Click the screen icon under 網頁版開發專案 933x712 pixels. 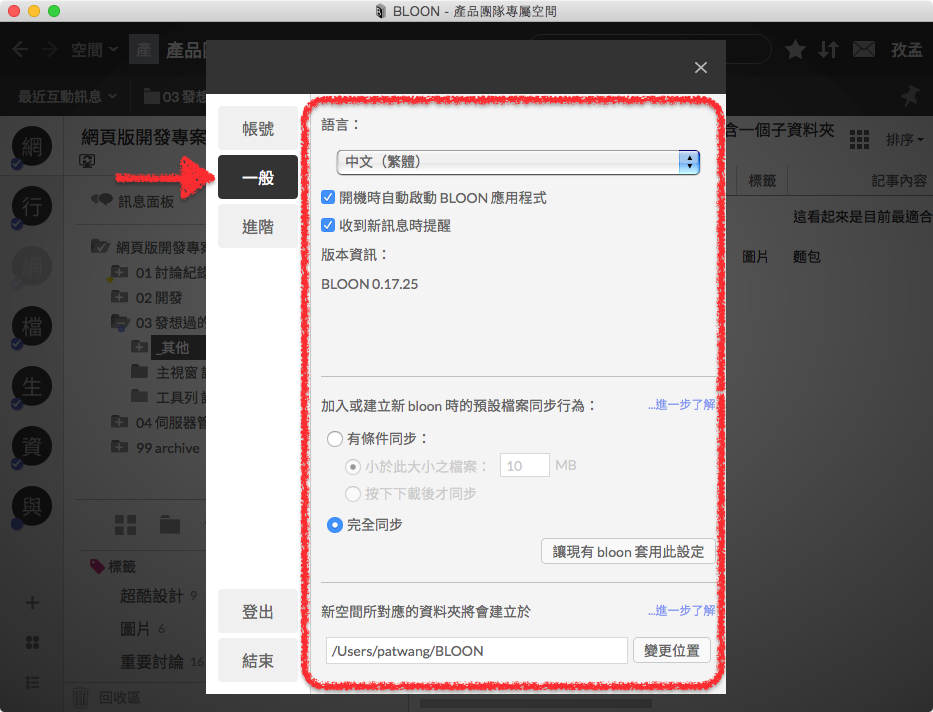[87, 161]
